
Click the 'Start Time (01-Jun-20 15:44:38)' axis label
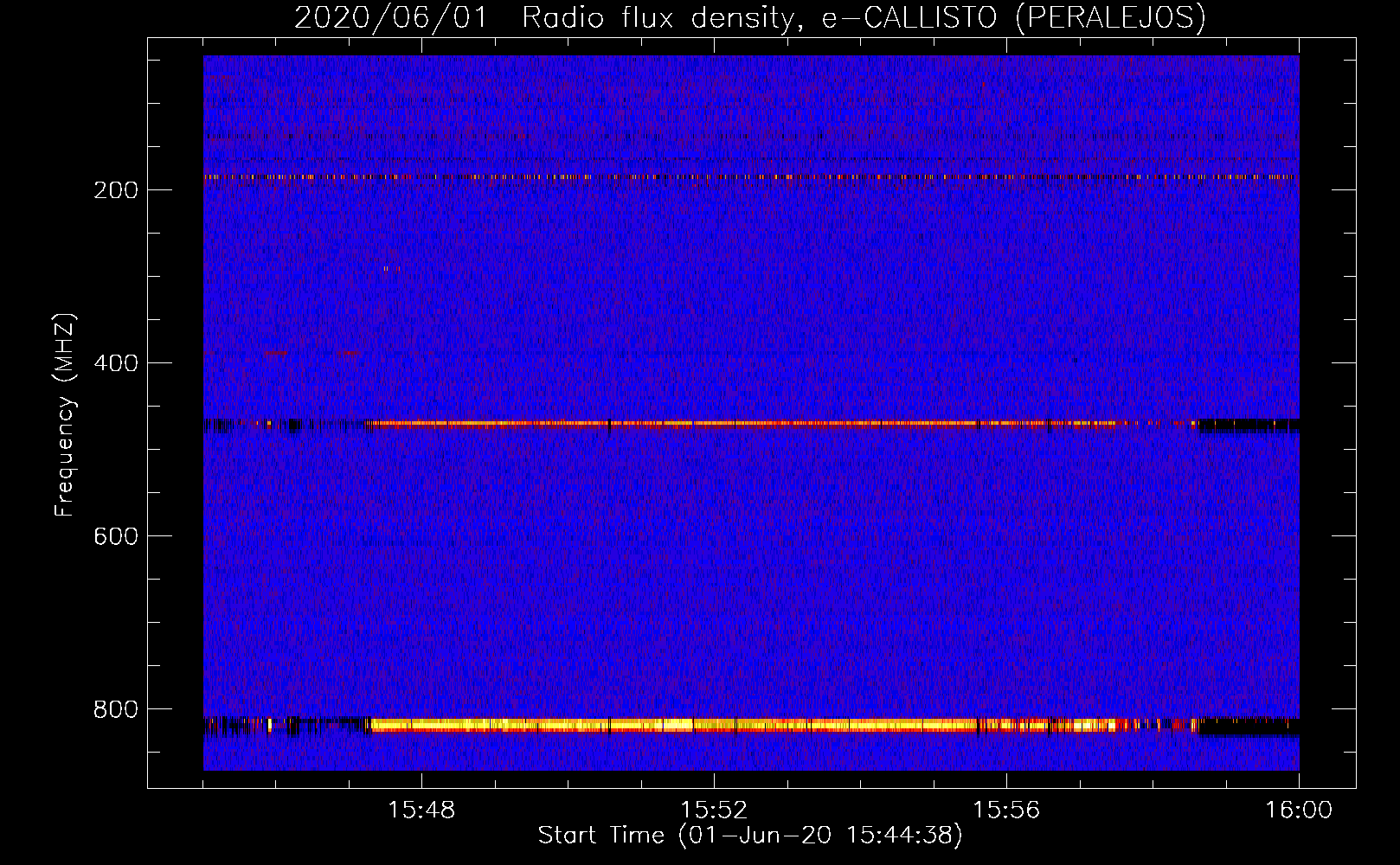click(750, 836)
